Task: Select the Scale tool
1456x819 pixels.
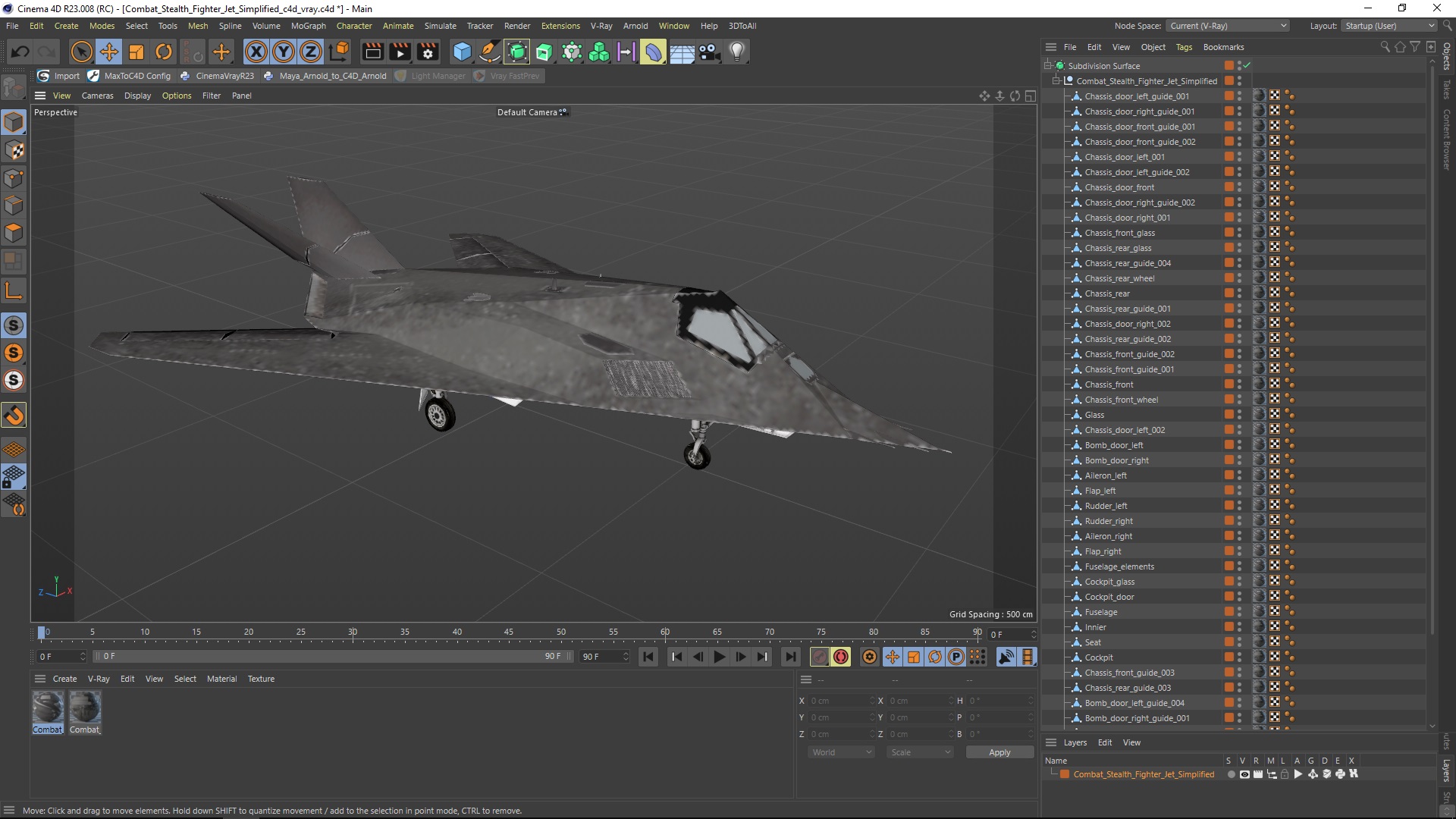Action: pyautogui.click(x=136, y=52)
